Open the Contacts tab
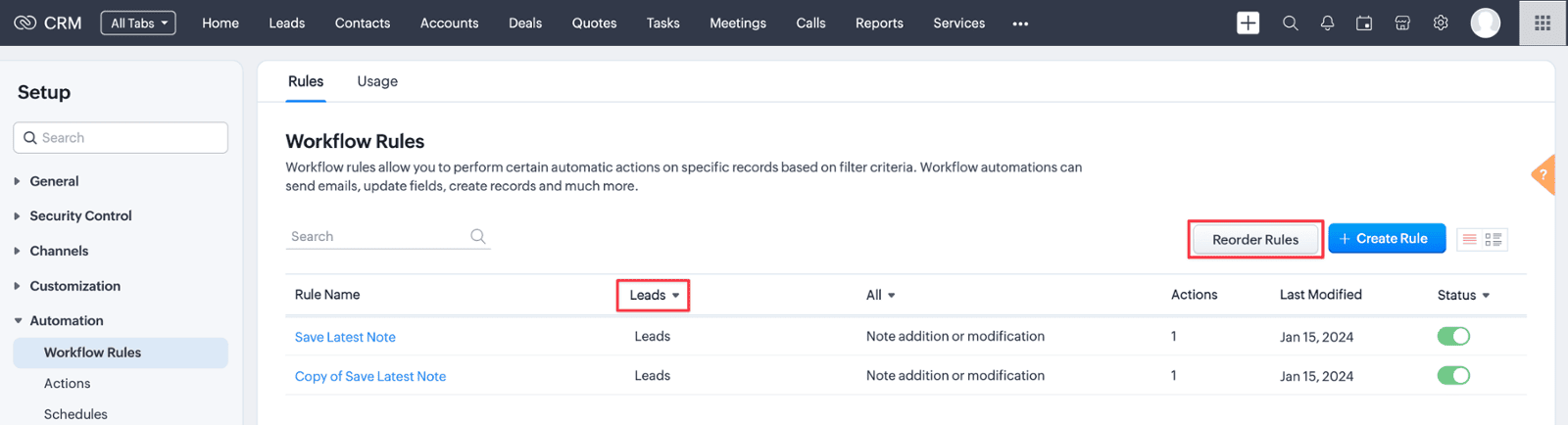Image resolution: width=1568 pixels, height=425 pixels. tap(363, 23)
